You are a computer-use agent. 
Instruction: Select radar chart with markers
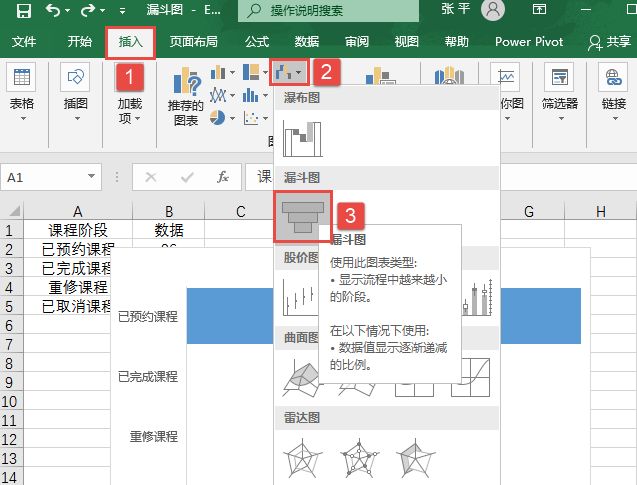click(359, 460)
